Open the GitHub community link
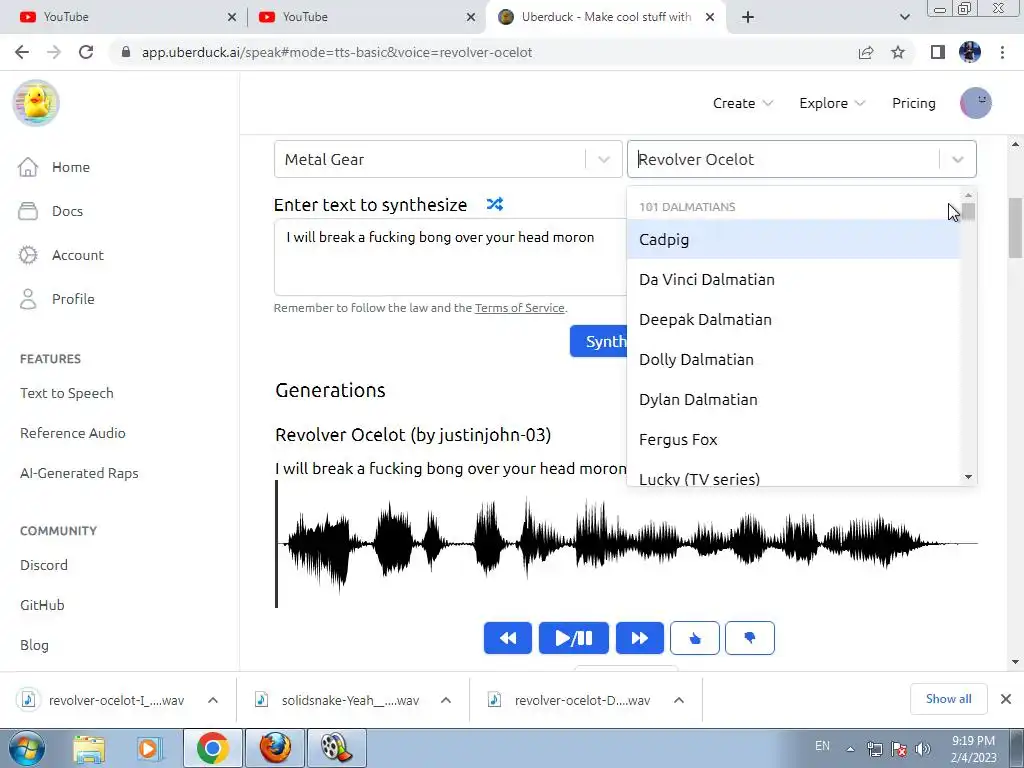The image size is (1024, 768). click(x=42, y=605)
